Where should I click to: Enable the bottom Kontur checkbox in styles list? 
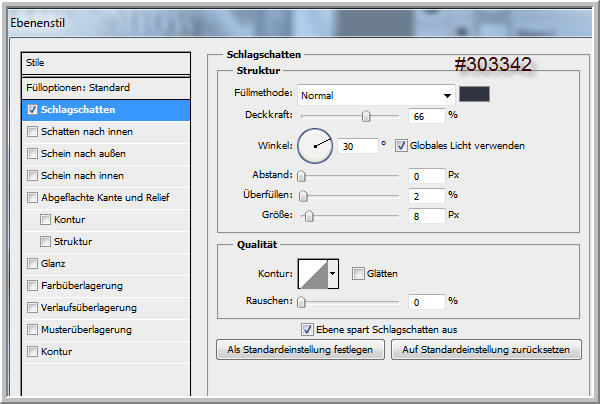tap(33, 352)
